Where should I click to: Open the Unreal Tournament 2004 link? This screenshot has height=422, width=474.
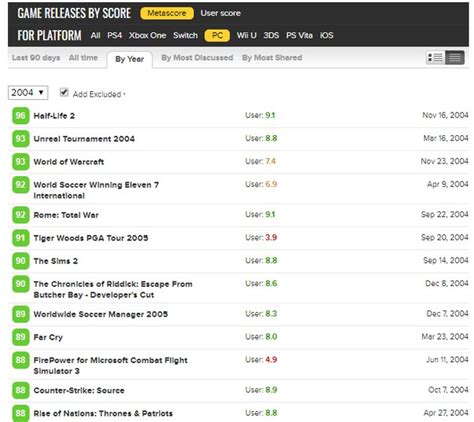point(84,139)
